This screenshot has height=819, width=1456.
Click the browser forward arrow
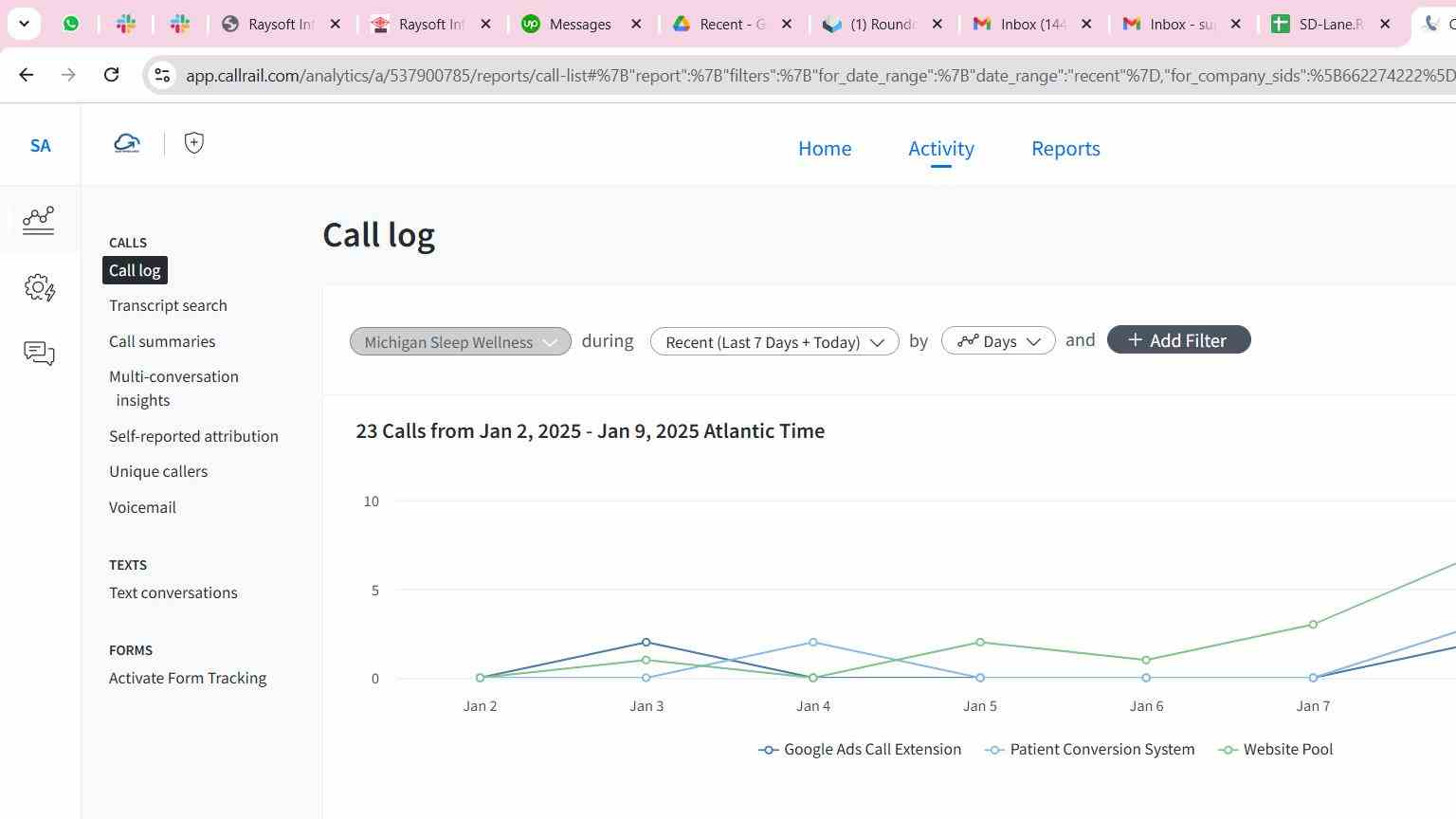pos(68,75)
